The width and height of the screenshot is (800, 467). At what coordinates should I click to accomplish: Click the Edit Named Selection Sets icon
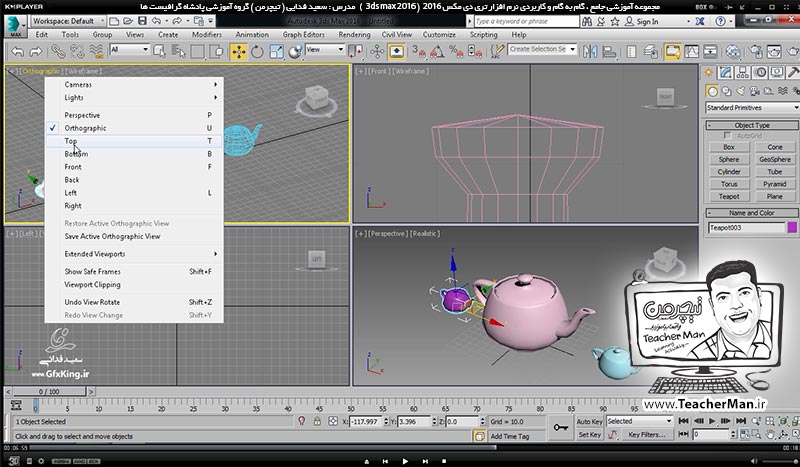tap(496, 52)
